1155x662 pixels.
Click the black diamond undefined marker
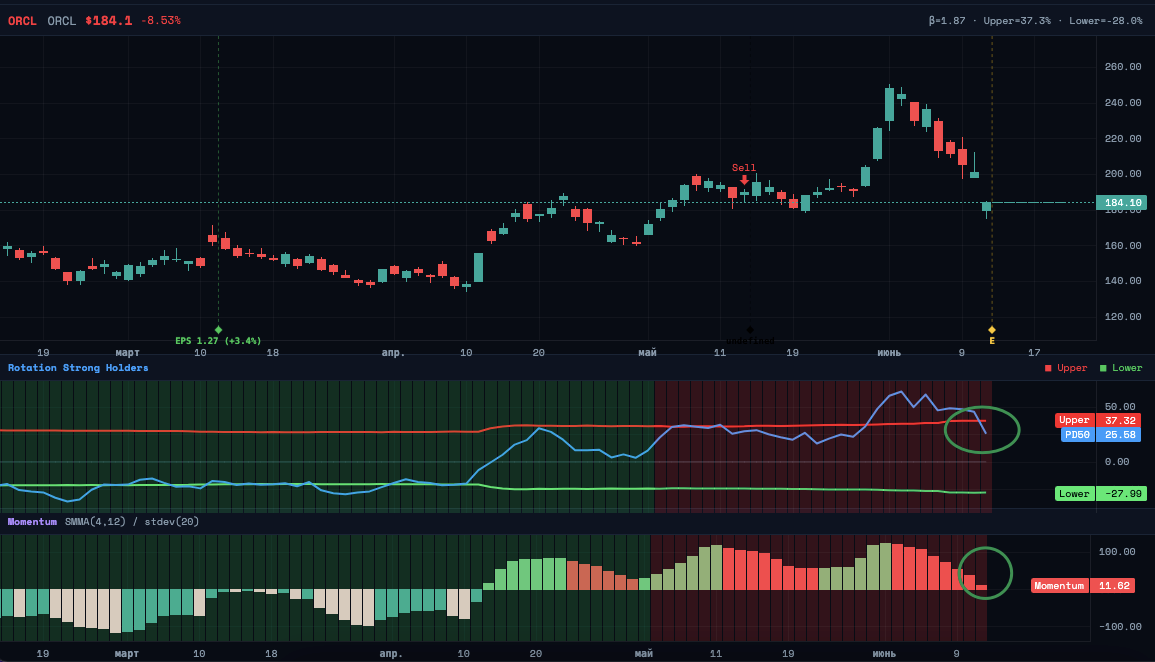750,330
